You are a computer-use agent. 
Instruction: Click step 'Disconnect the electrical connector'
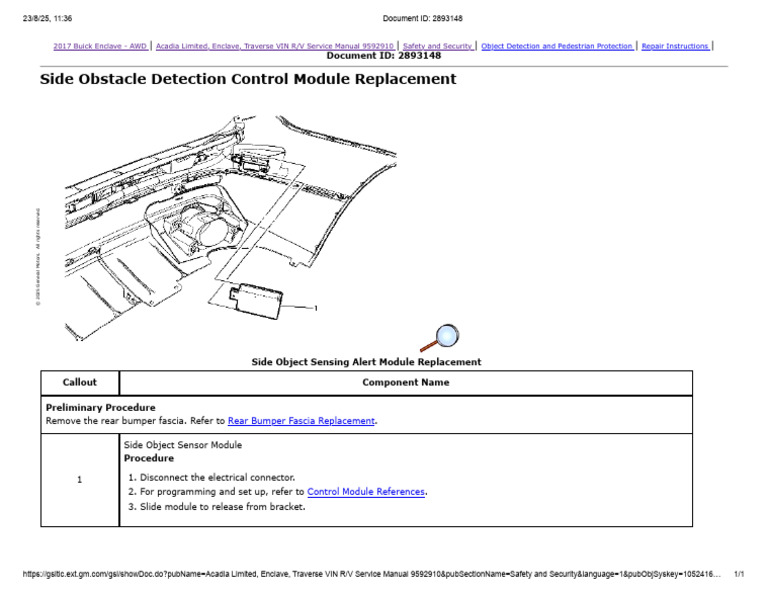[x=217, y=477]
